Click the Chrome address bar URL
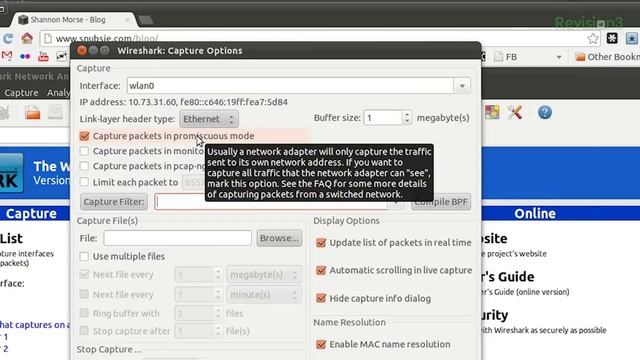 pos(107,39)
